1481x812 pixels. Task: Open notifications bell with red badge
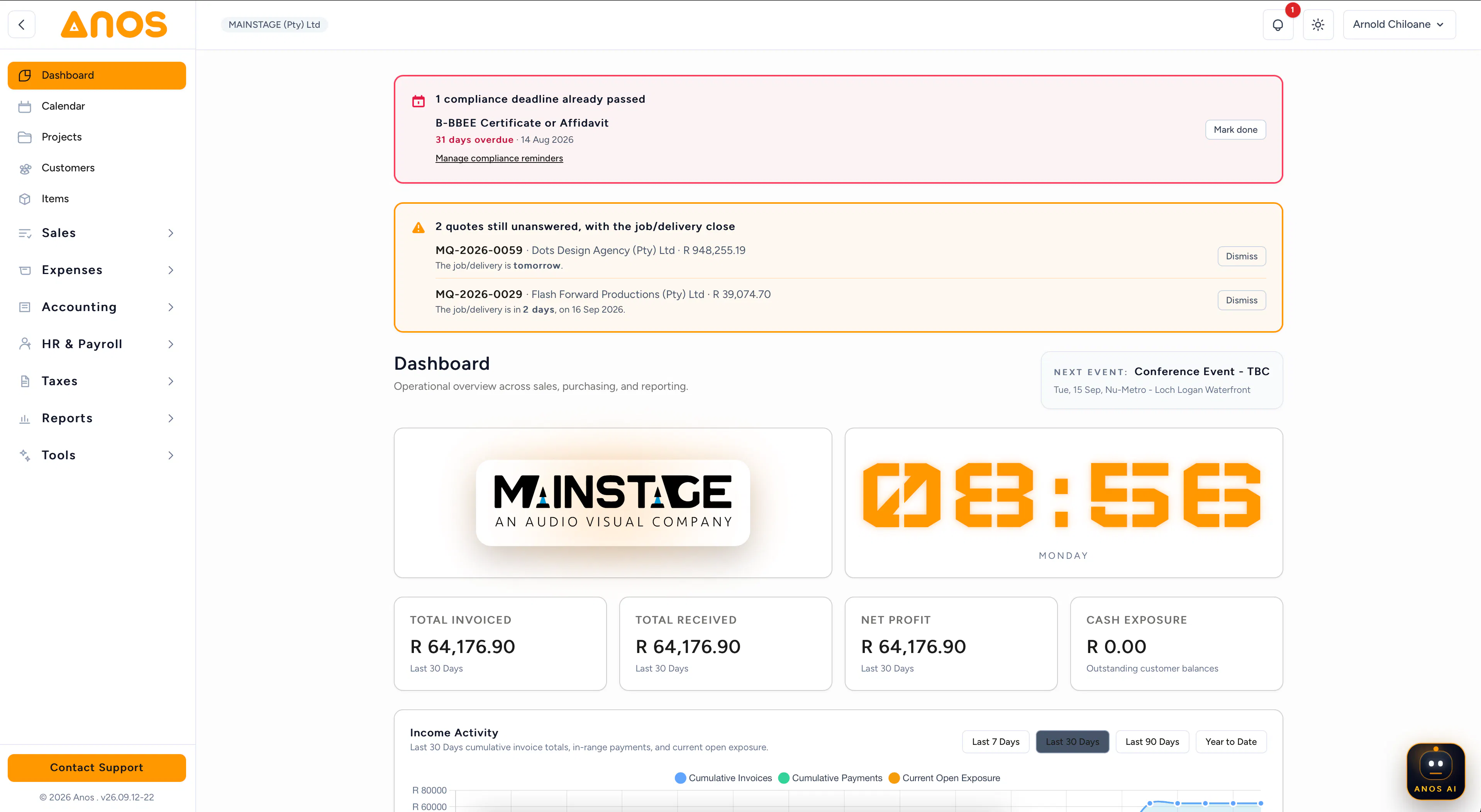point(1278,25)
